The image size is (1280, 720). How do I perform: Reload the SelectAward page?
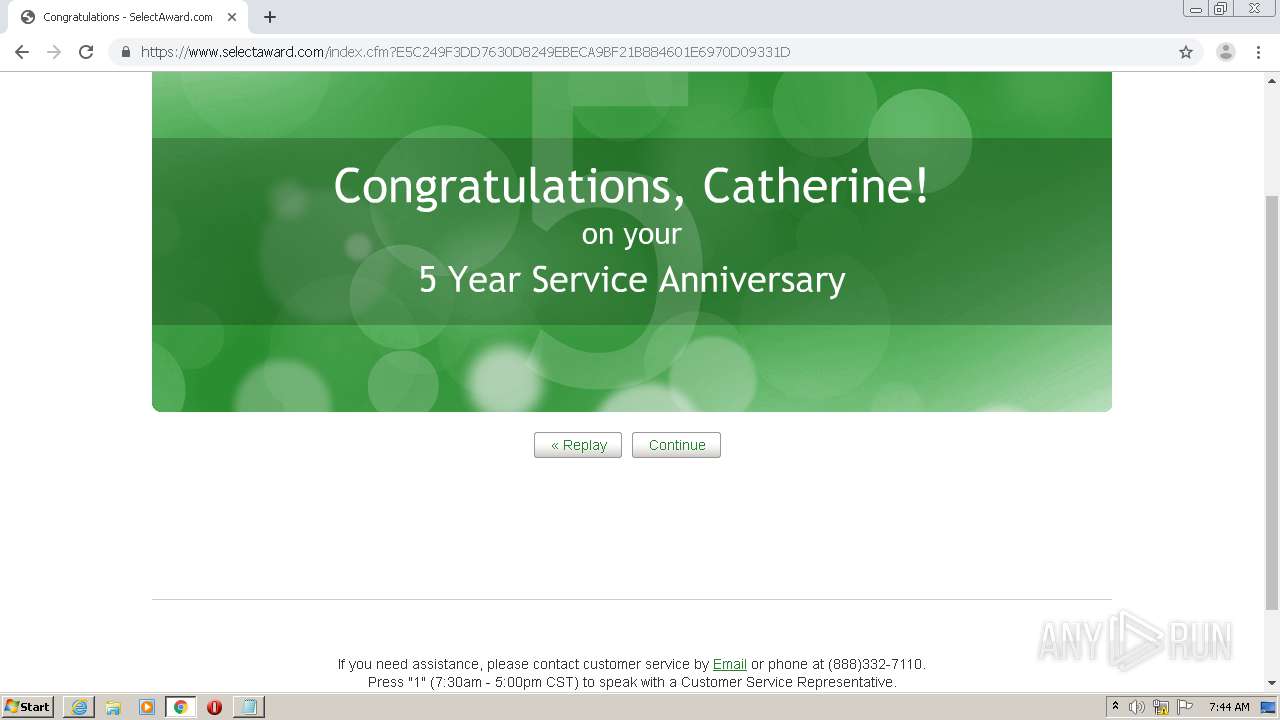(x=86, y=52)
